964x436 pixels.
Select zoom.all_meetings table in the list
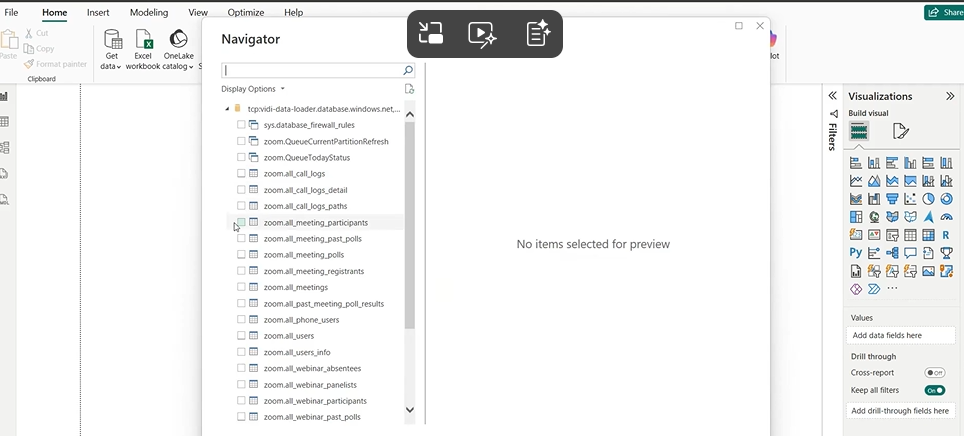295,287
